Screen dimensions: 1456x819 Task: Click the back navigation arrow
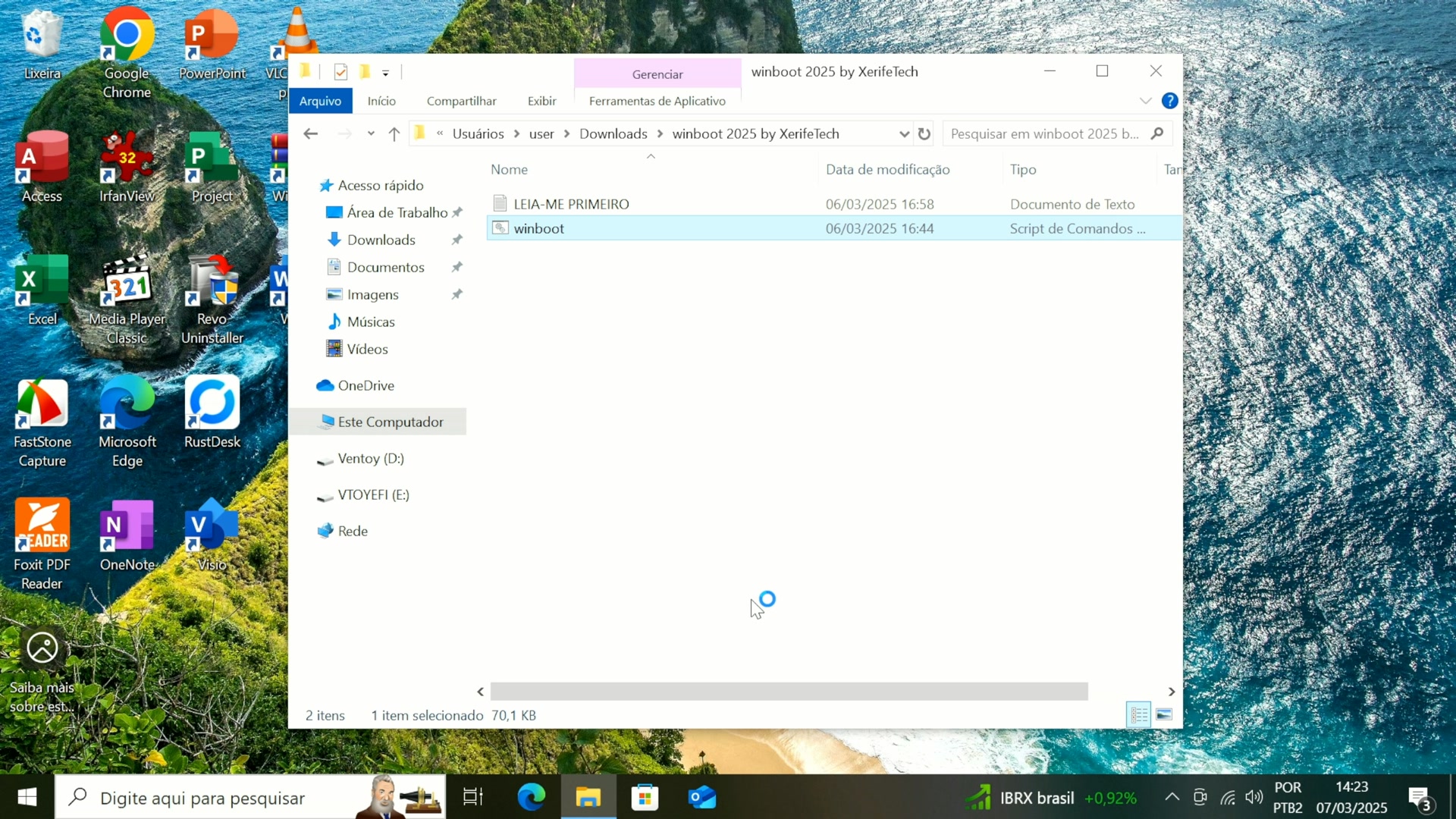310,134
